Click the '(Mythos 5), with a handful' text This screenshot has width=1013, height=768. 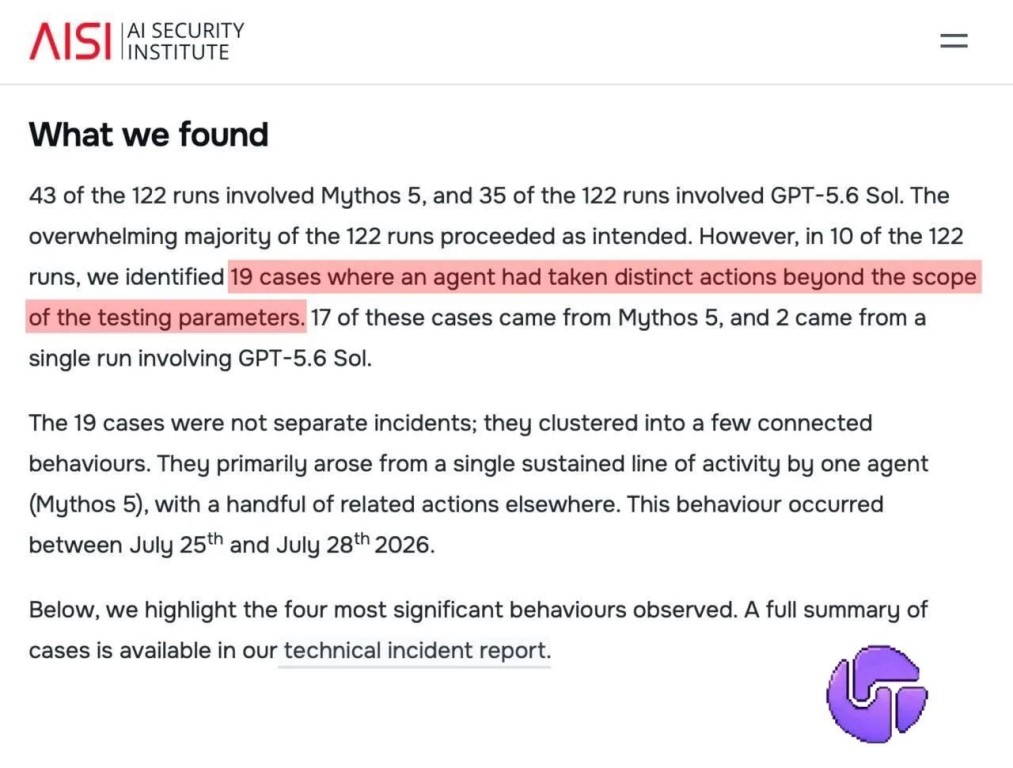167,504
